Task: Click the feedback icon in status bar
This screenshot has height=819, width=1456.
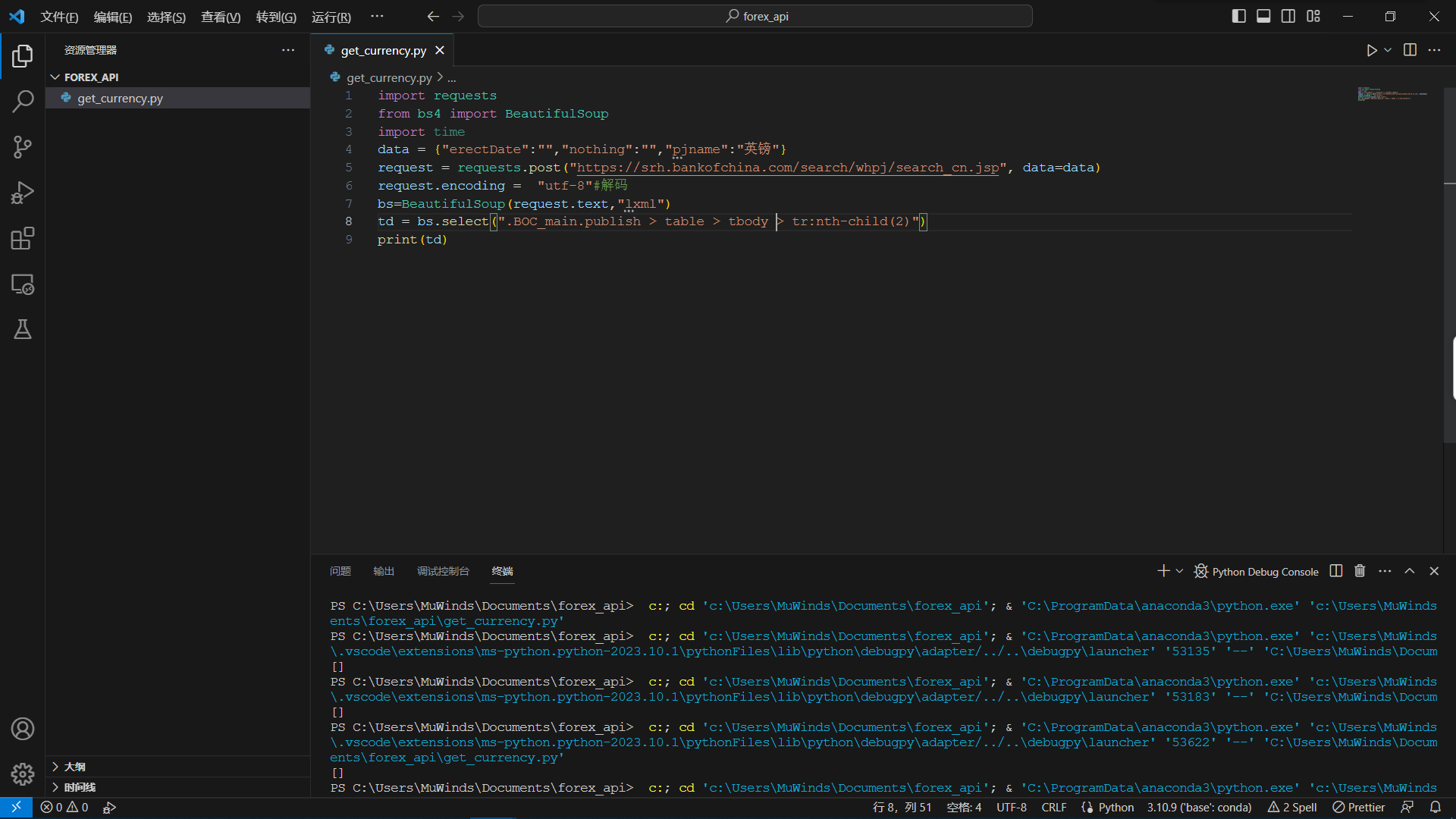Action: [x=1407, y=808]
